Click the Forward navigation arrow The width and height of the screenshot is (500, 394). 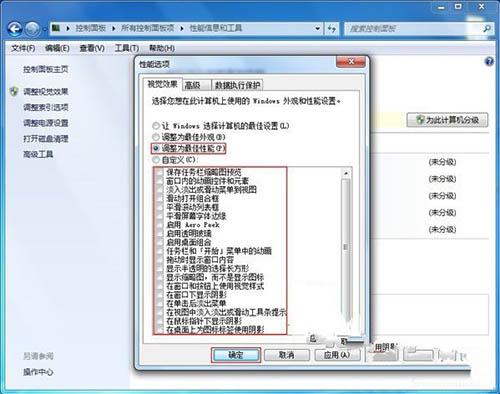tap(32, 29)
